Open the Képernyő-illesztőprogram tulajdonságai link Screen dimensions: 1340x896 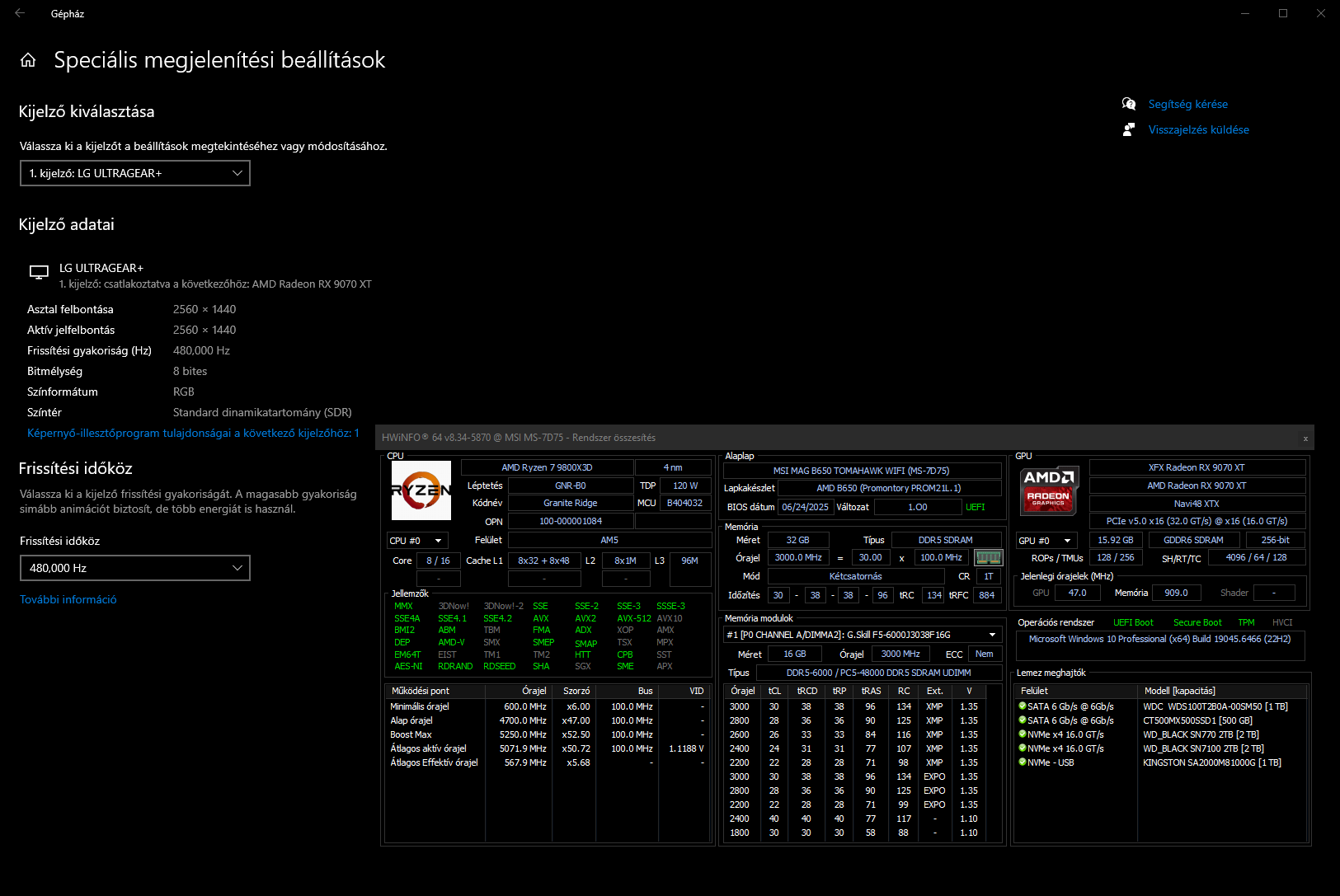pyautogui.click(x=193, y=433)
